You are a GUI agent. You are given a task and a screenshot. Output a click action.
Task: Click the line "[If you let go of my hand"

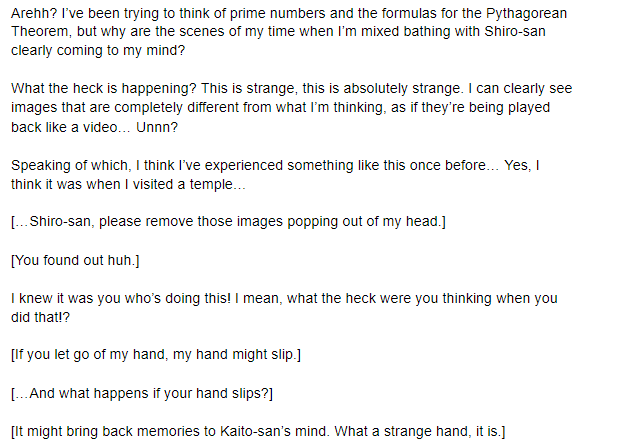point(156,355)
